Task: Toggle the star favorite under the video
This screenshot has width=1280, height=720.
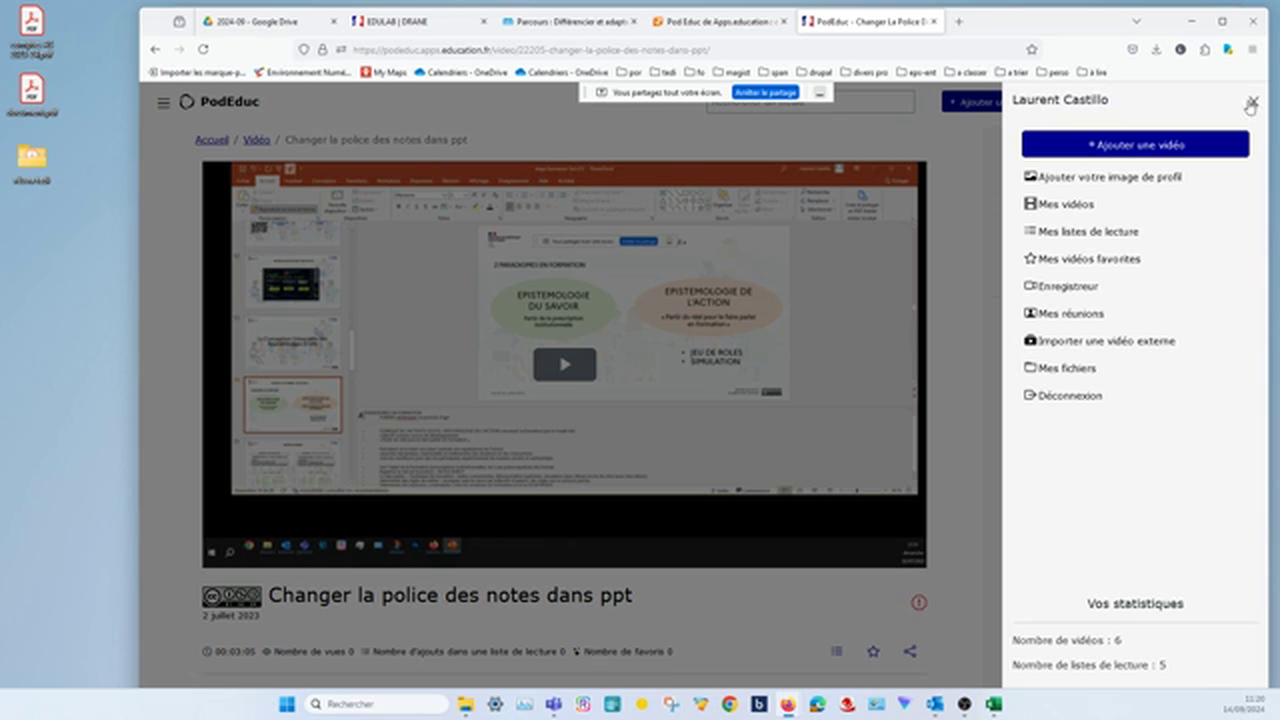Action: tap(873, 652)
